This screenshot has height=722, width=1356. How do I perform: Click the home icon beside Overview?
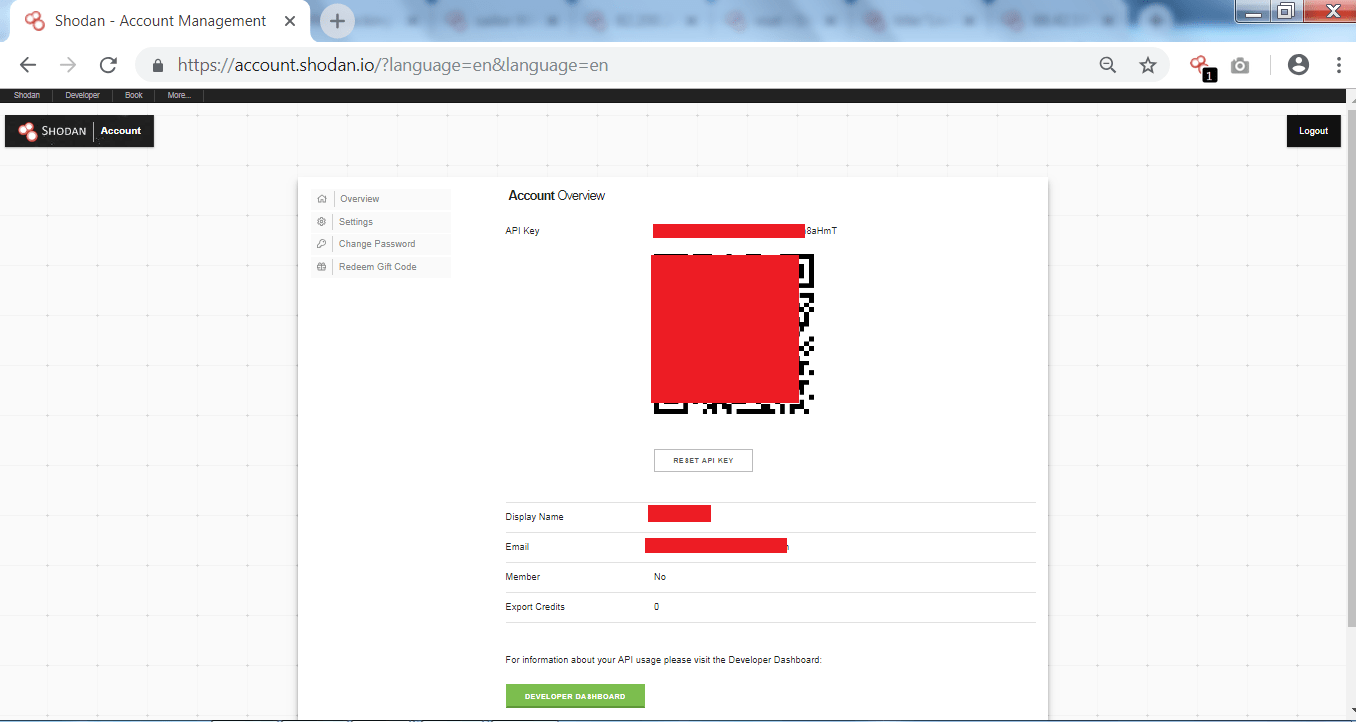322,199
